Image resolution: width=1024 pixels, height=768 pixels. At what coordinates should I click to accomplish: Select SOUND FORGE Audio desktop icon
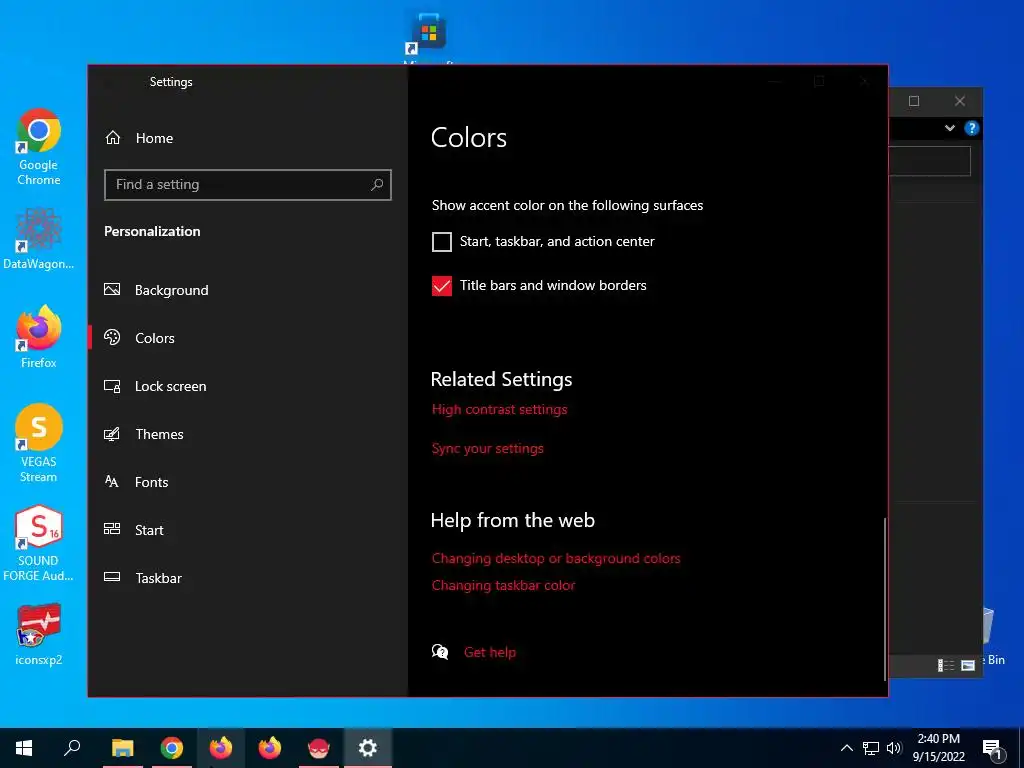pyautogui.click(x=39, y=543)
